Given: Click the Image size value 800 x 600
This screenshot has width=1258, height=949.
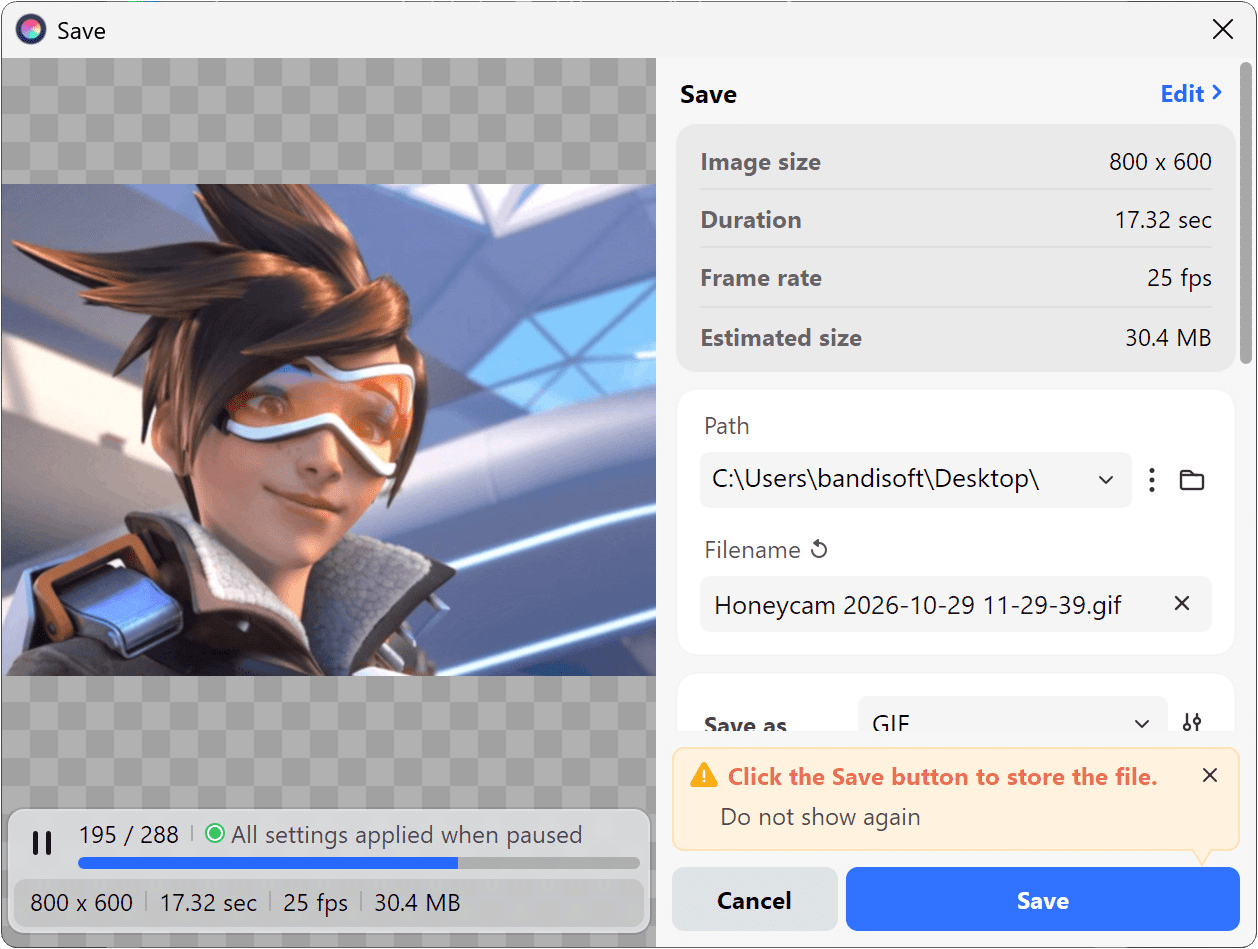Looking at the screenshot, I should tap(1160, 162).
